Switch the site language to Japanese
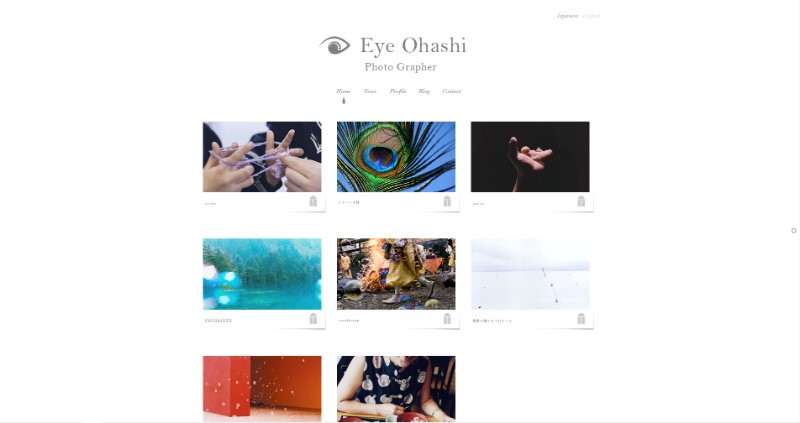The width and height of the screenshot is (800, 423). [567, 16]
